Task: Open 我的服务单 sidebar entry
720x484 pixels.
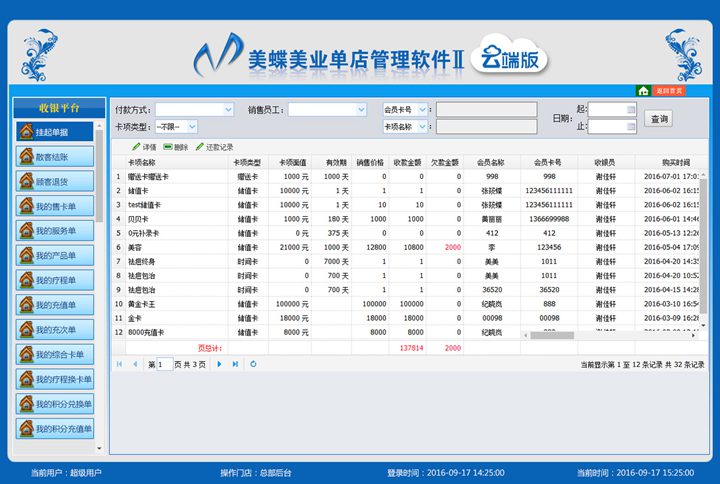Action: coord(54,231)
